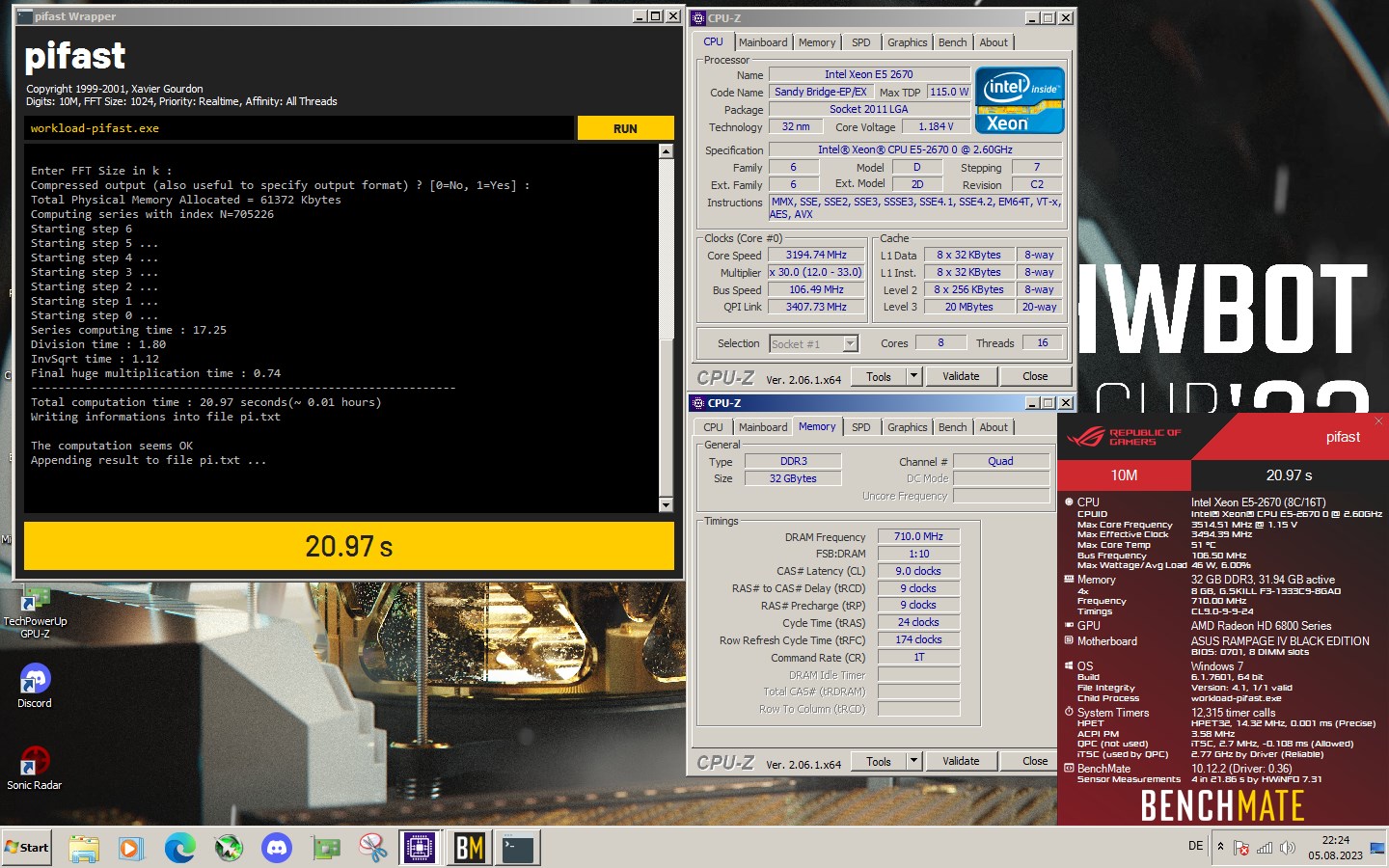Close the BenchMate result overlay with X
The image size is (1389, 868).
(1378, 420)
